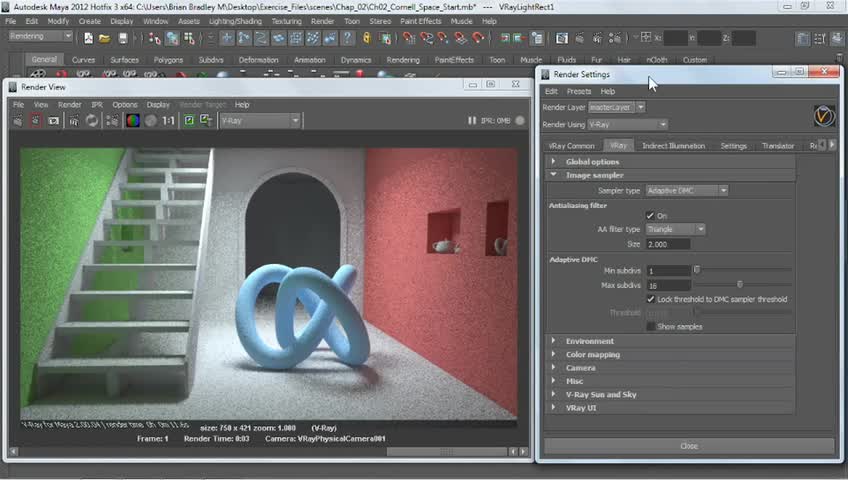Open the AA filter type dropdown
848x480 pixels.
(675, 229)
